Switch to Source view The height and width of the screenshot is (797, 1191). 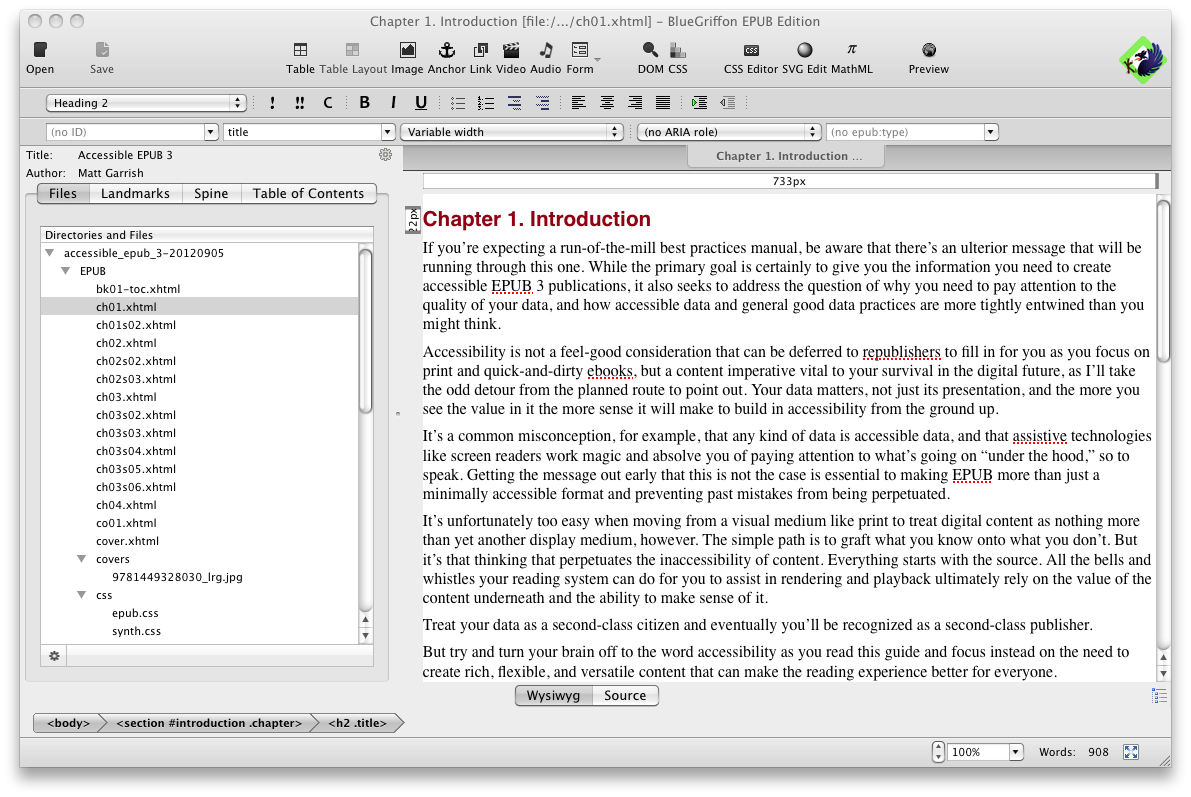[625, 695]
